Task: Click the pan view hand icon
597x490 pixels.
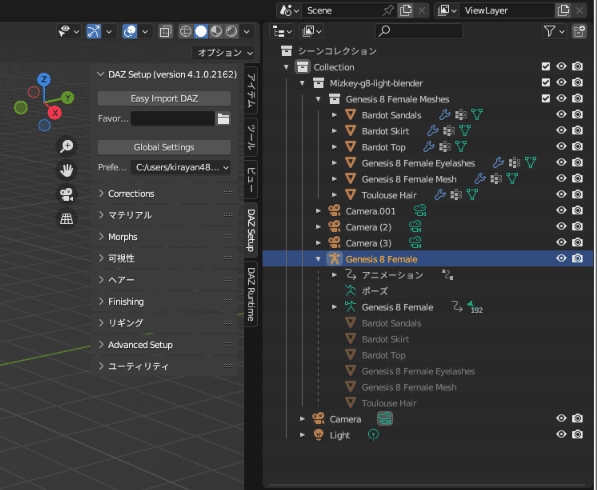Action: click(x=67, y=170)
